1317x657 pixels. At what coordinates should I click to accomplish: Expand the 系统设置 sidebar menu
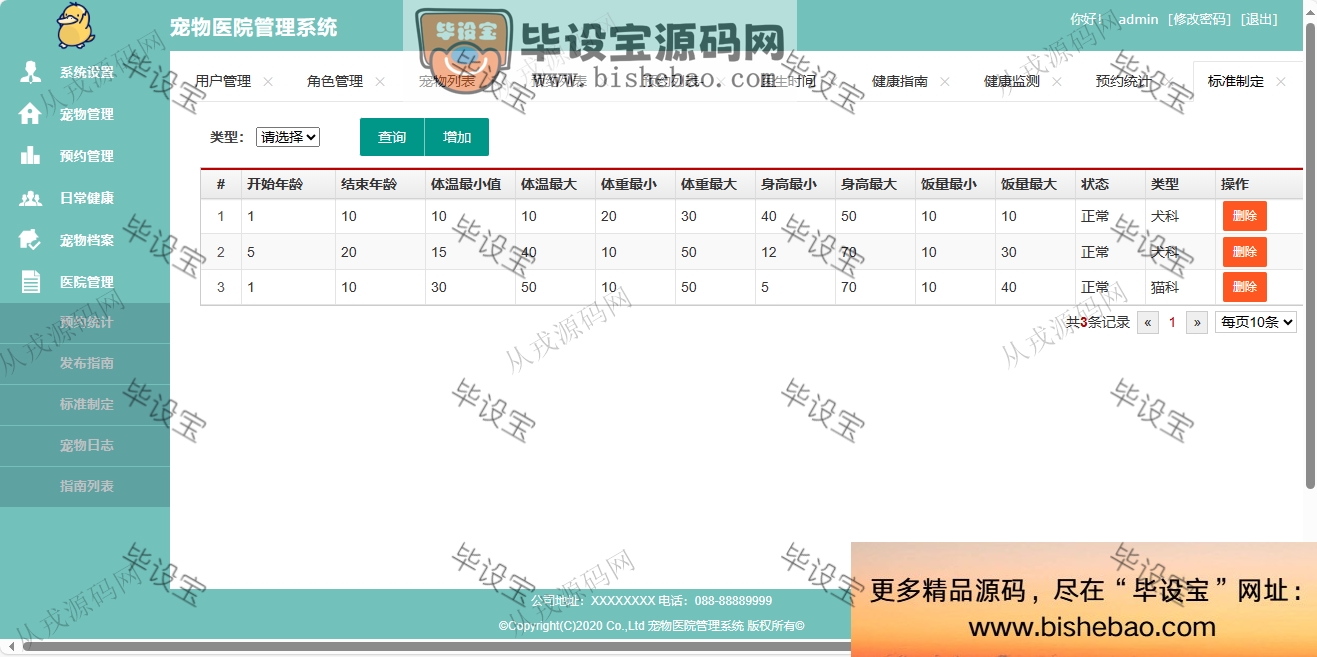tap(85, 72)
